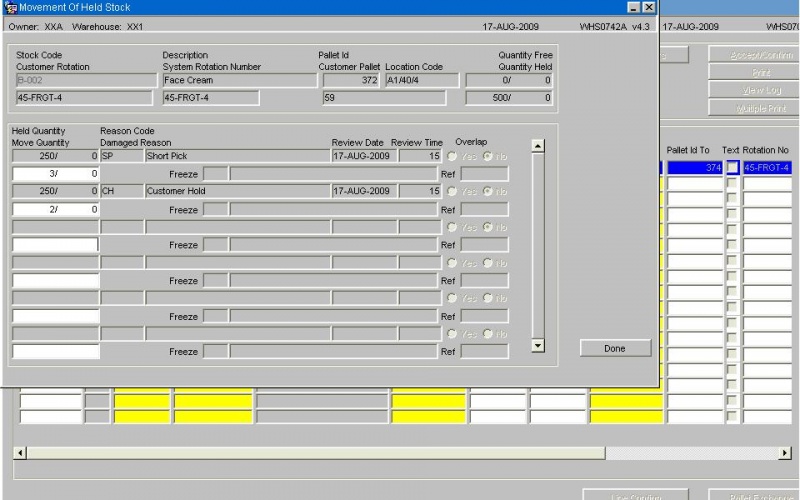Click the Pallet Id To cell showing 374
Image resolution: width=800 pixels, height=500 pixels.
click(x=694, y=167)
